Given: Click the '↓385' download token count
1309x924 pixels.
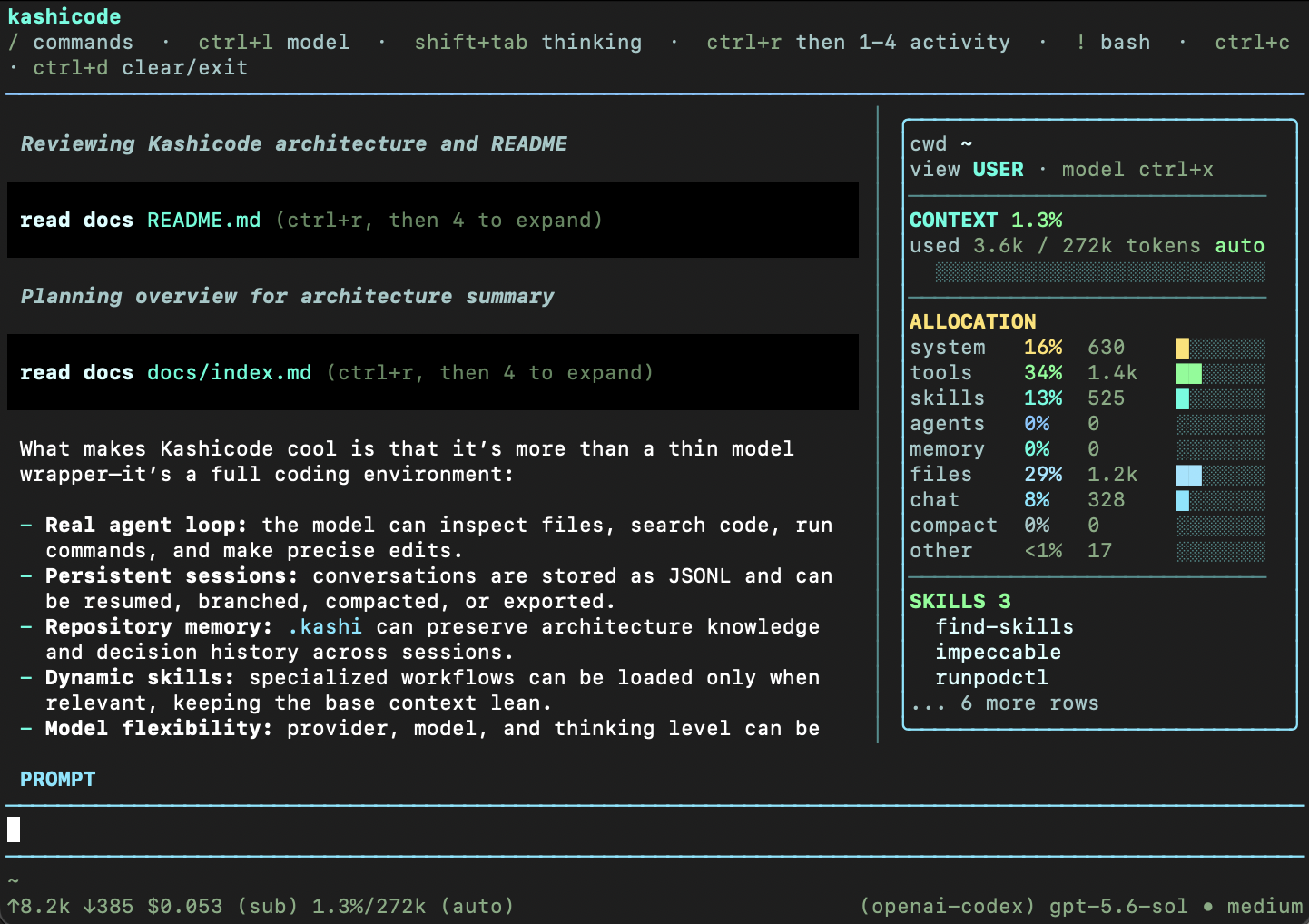Looking at the screenshot, I should coord(108,906).
